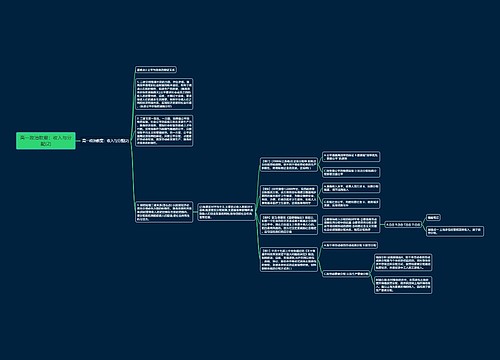The width and height of the screenshot is (500, 360).
Task: Select the A.①② B.③④ C.①④ D.②③ node
Action: click(403, 224)
